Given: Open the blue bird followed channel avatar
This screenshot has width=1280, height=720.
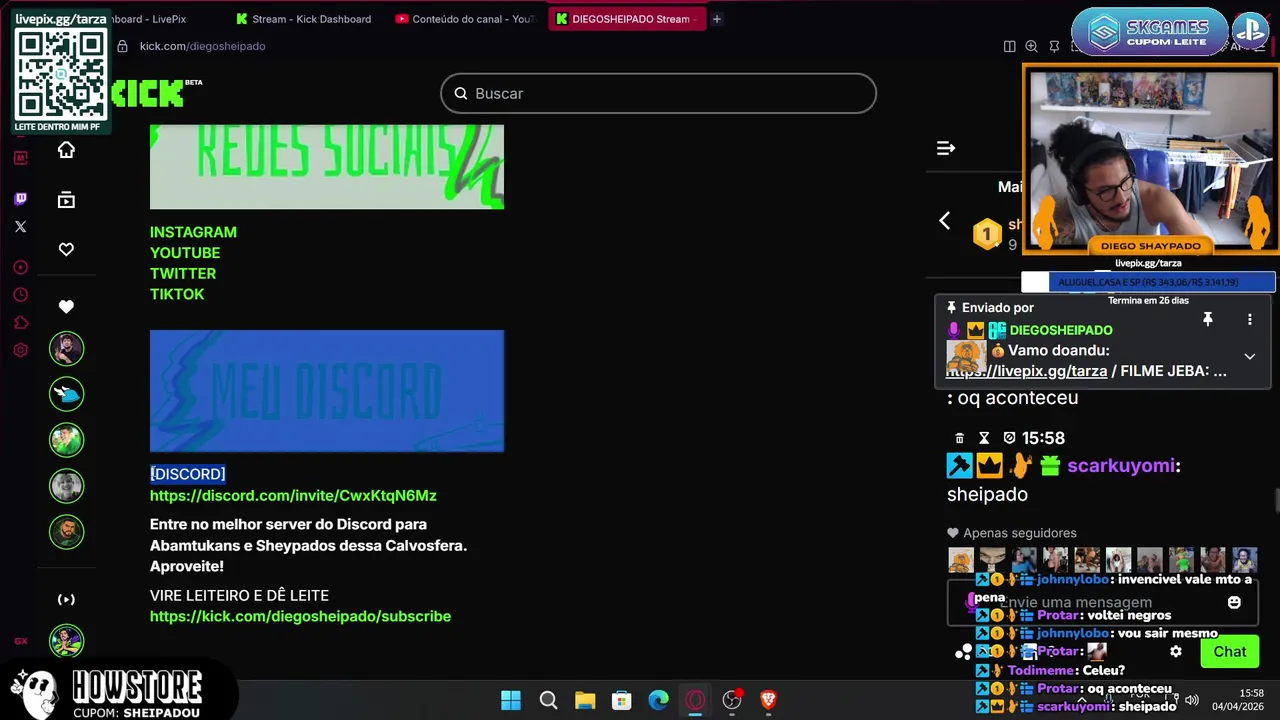Looking at the screenshot, I should click(x=67, y=394).
